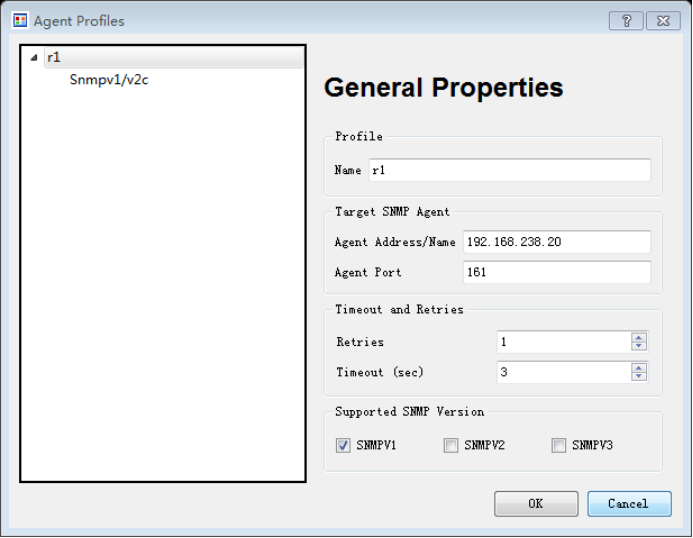Open the help question mark button
This screenshot has width=693, height=538.
click(x=626, y=20)
